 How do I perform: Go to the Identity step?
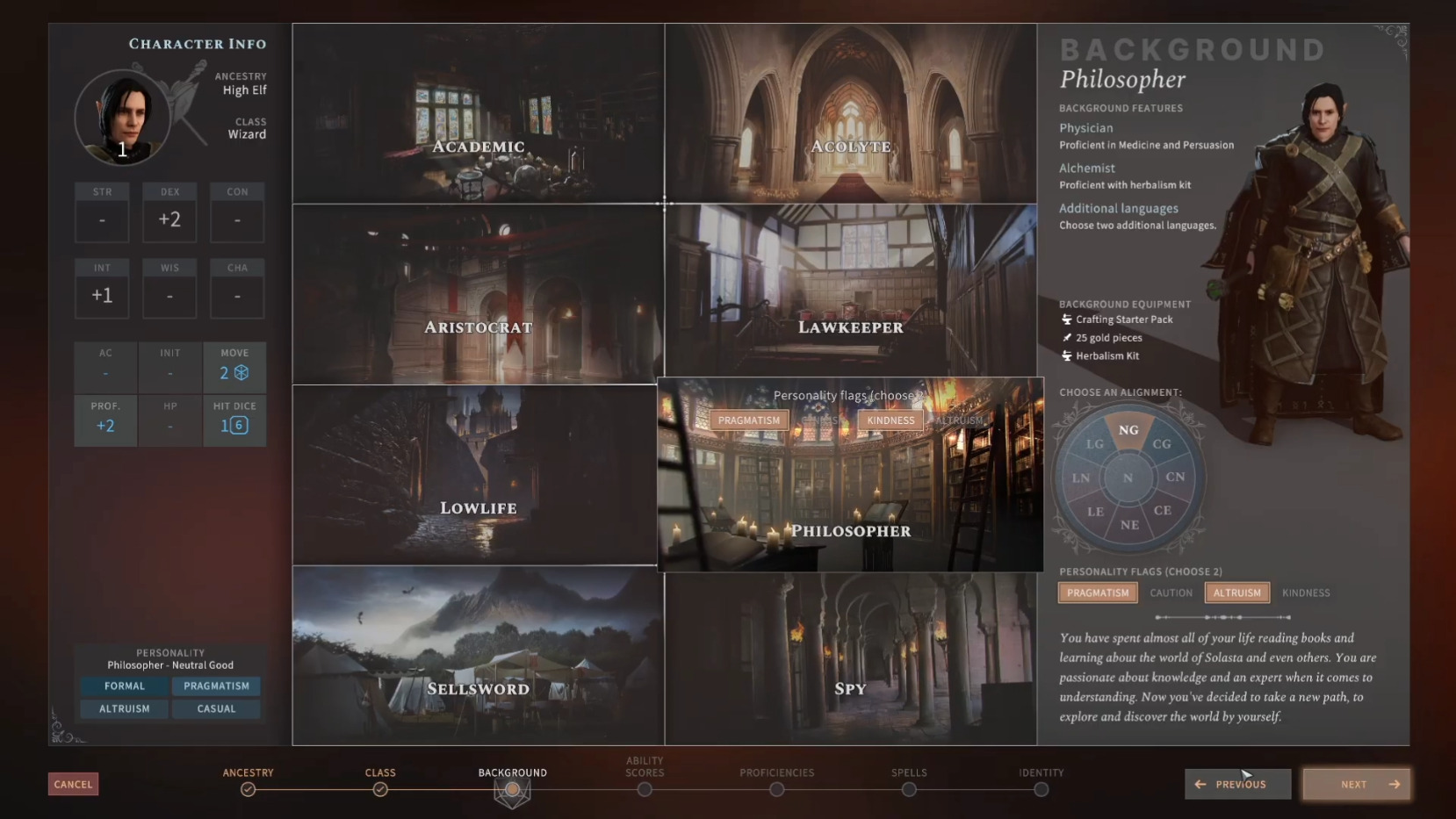tap(1041, 789)
